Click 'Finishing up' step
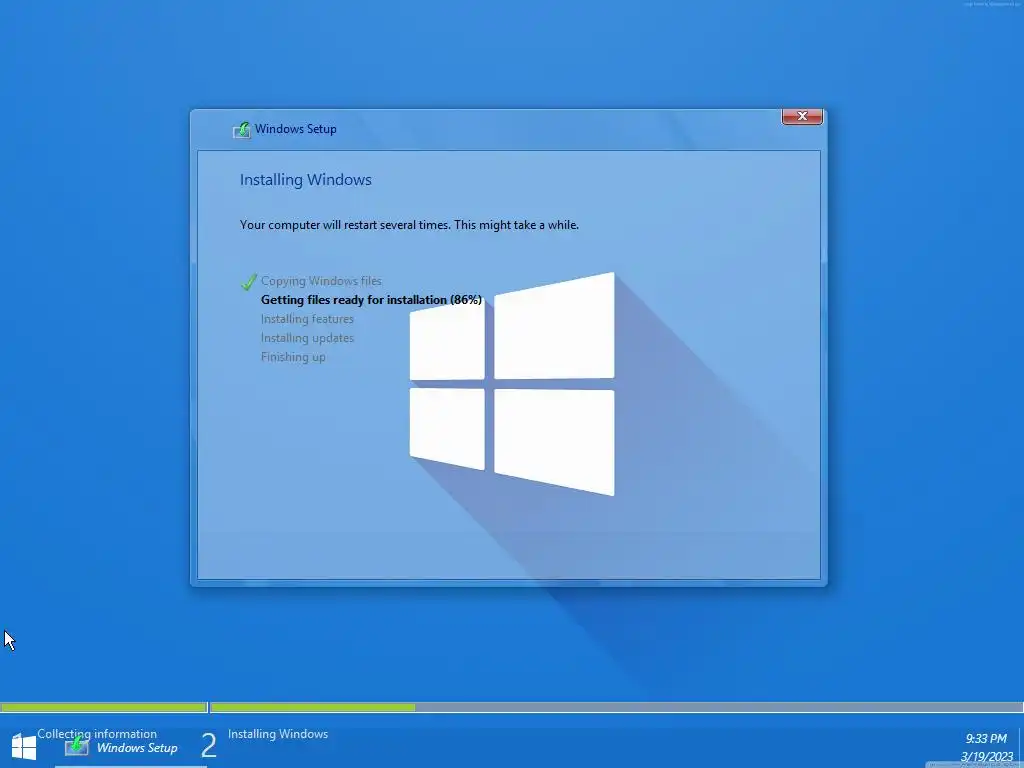Screen dimensions: 1024x768 coord(293,357)
